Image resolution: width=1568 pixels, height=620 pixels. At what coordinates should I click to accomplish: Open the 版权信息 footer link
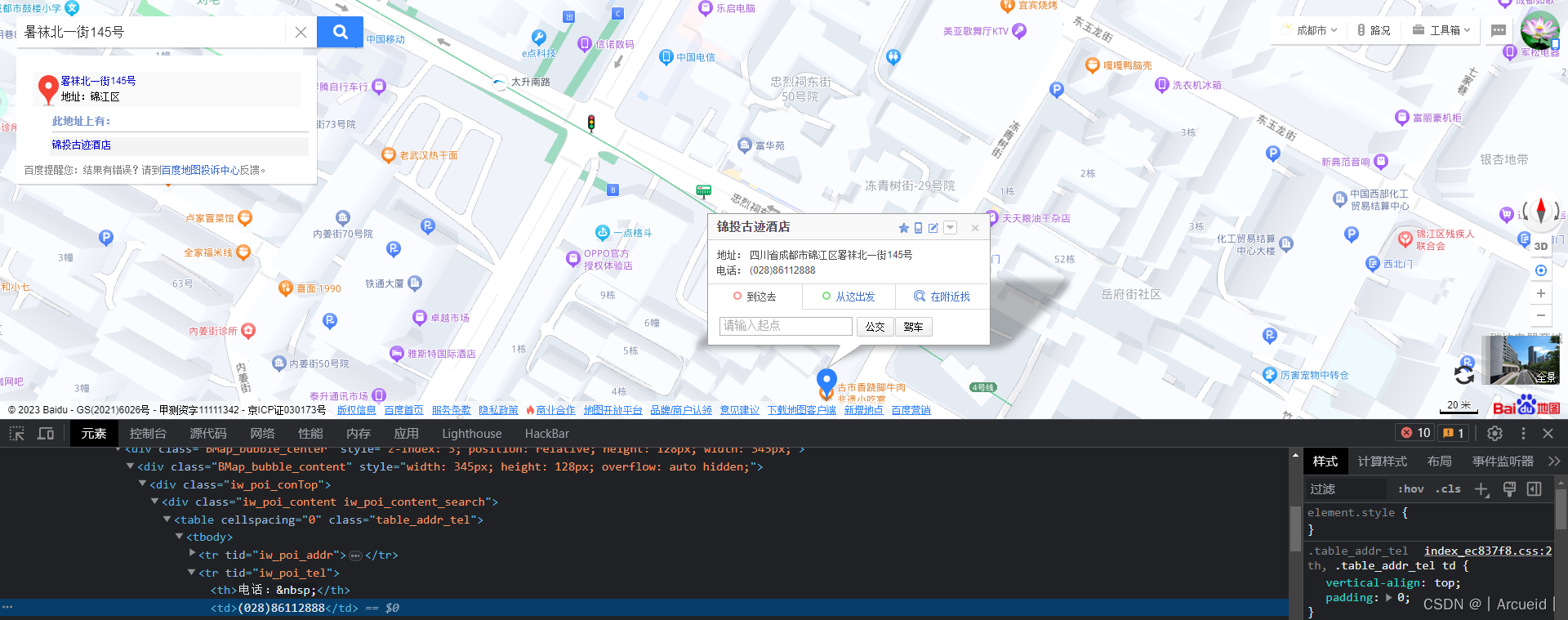point(357,410)
